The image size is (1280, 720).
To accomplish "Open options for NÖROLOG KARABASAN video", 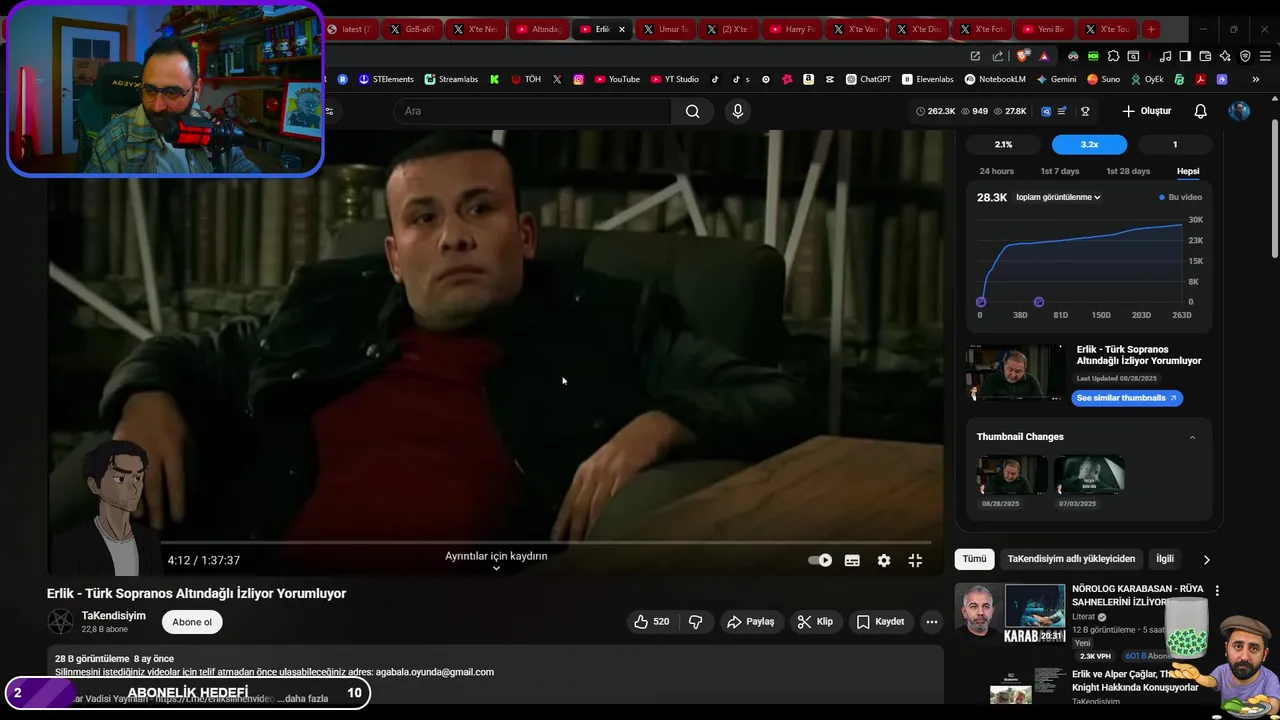I will pyautogui.click(x=1217, y=591).
